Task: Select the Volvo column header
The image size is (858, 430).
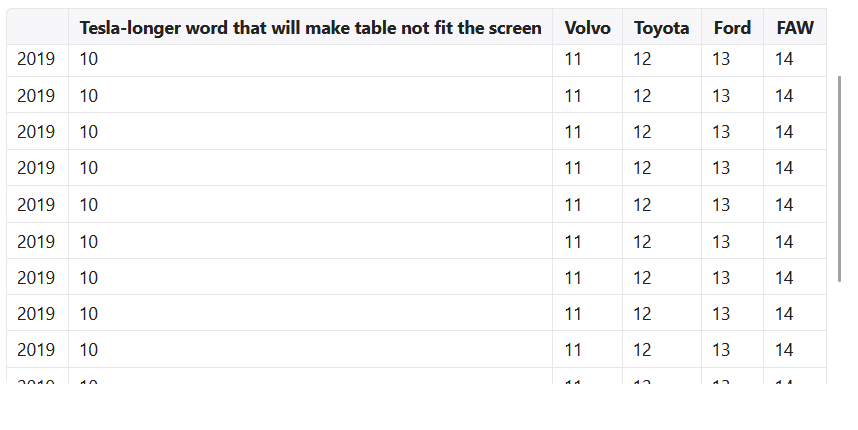Action: coord(587,28)
